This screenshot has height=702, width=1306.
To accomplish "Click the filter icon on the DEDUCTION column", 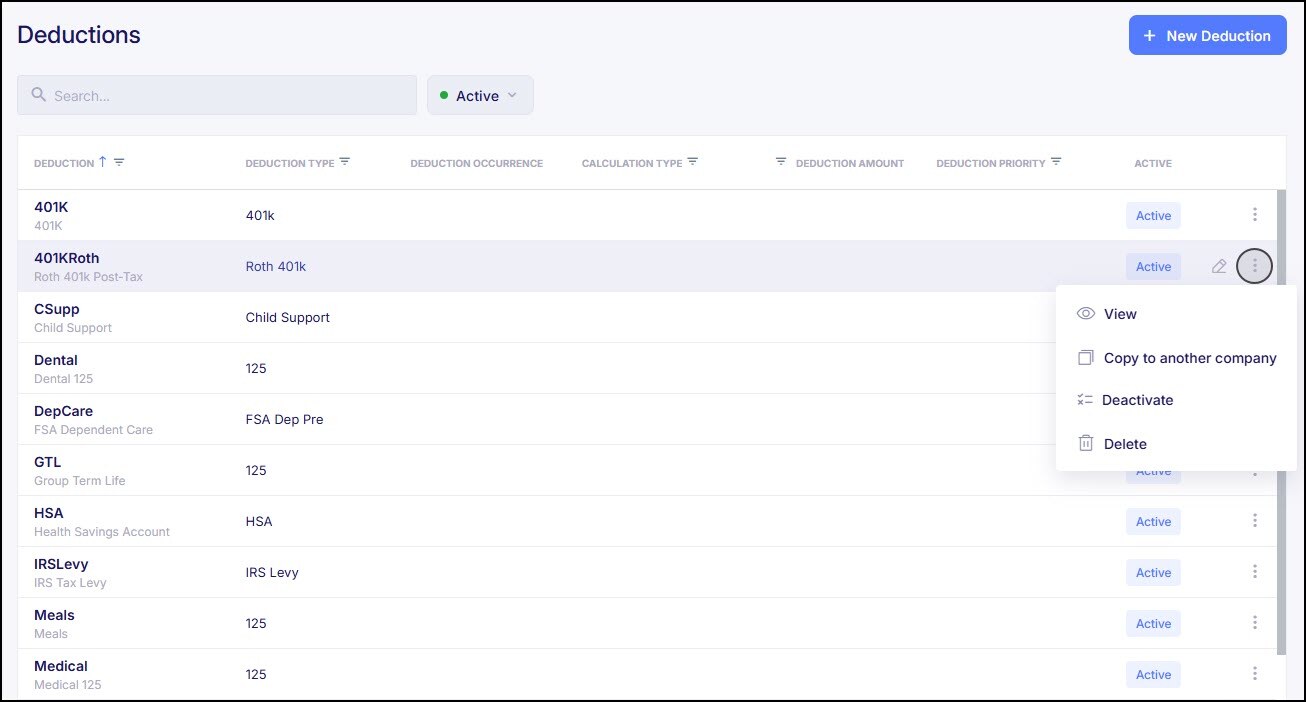I will coord(119,161).
